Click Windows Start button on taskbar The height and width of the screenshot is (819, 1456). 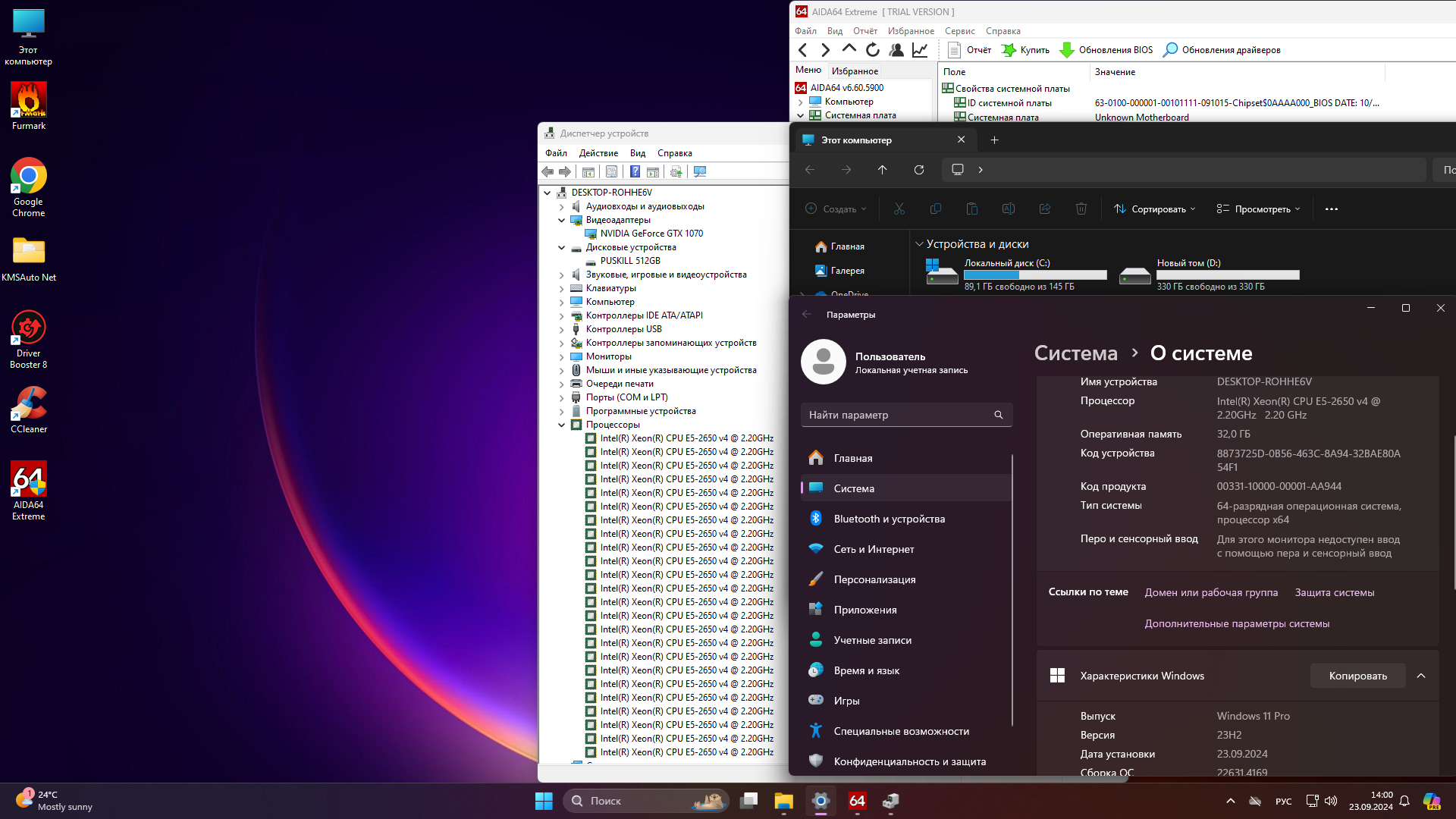(544, 801)
